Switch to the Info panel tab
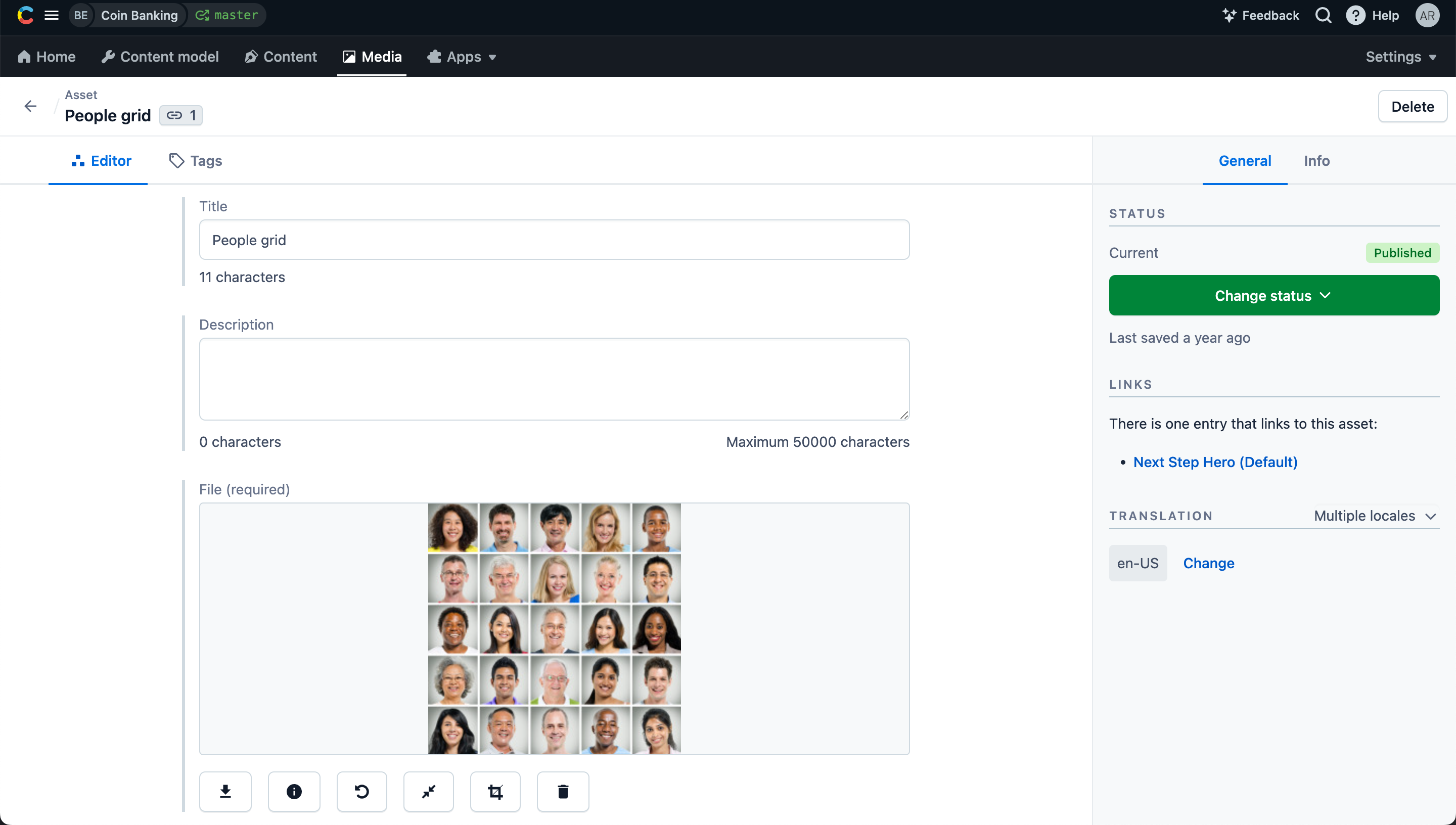The image size is (1456, 825). tap(1316, 160)
